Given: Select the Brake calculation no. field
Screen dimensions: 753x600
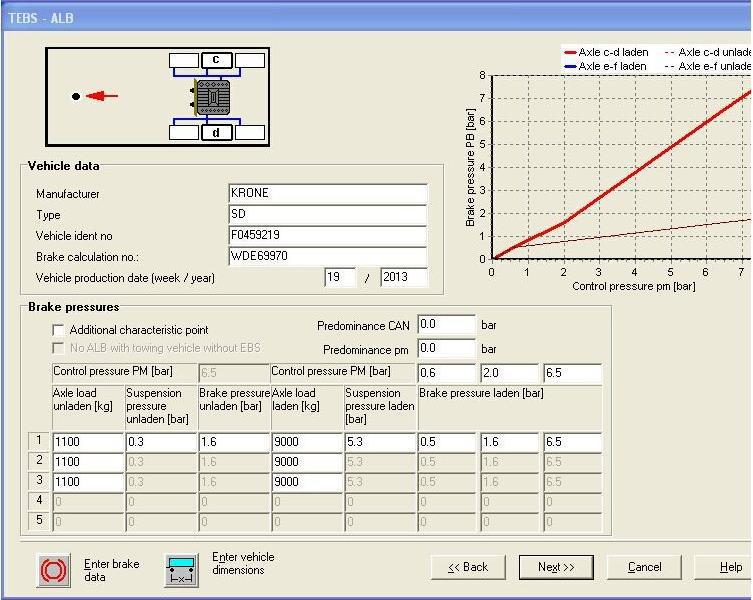Looking at the screenshot, I should [x=328, y=256].
